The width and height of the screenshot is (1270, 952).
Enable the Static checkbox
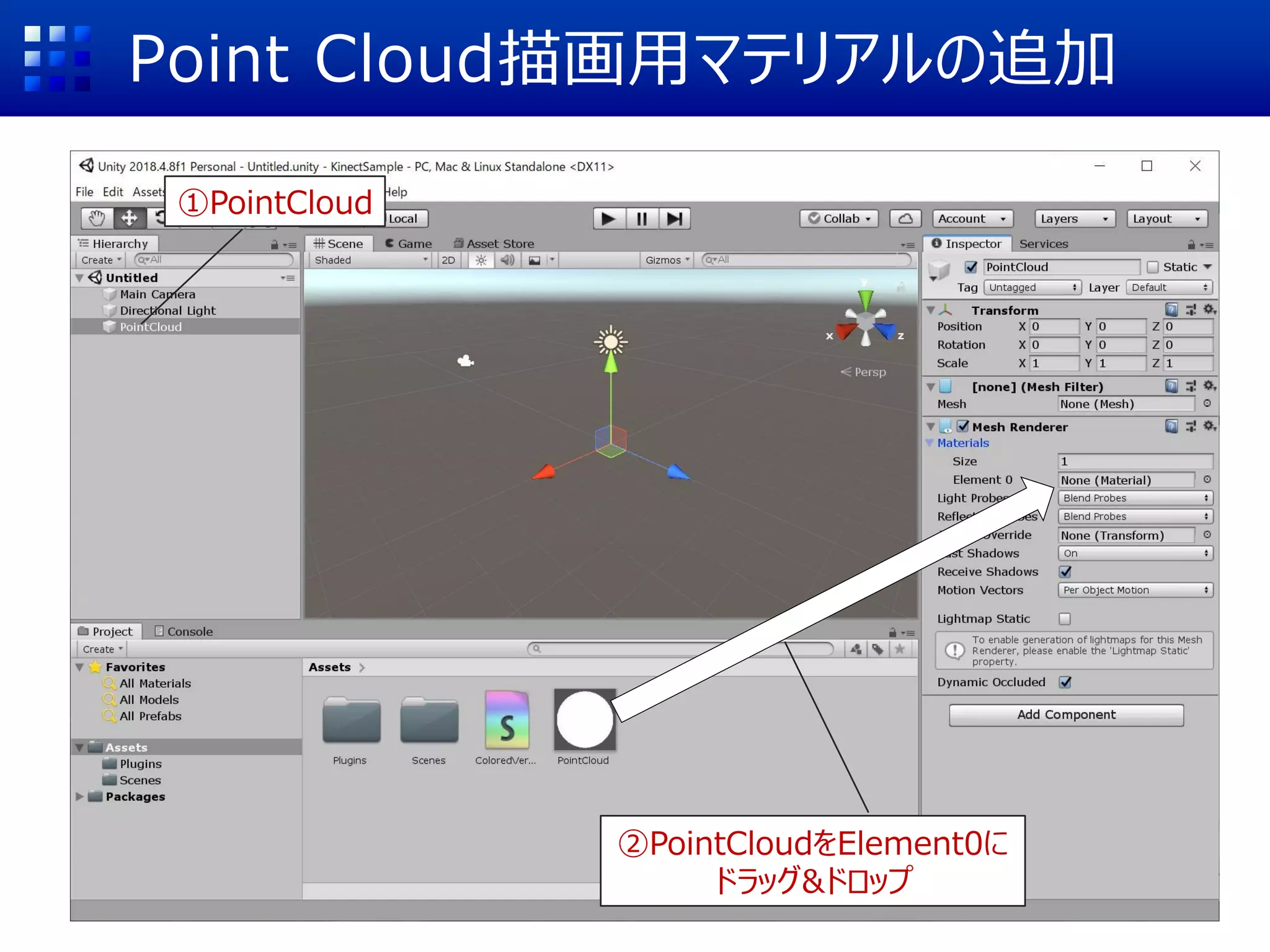pyautogui.click(x=1153, y=267)
